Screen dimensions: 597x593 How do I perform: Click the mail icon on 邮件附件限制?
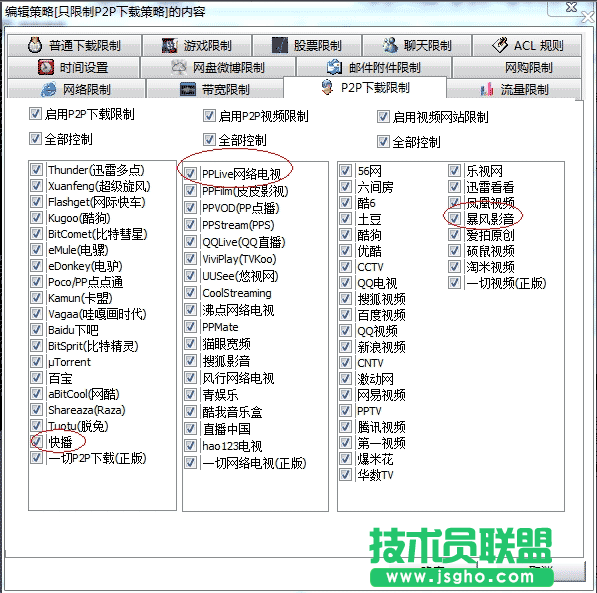(334, 67)
